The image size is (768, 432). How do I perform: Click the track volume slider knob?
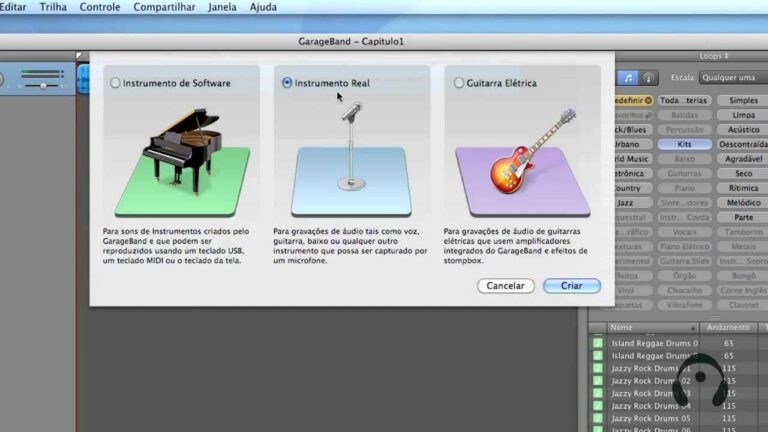tap(44, 86)
